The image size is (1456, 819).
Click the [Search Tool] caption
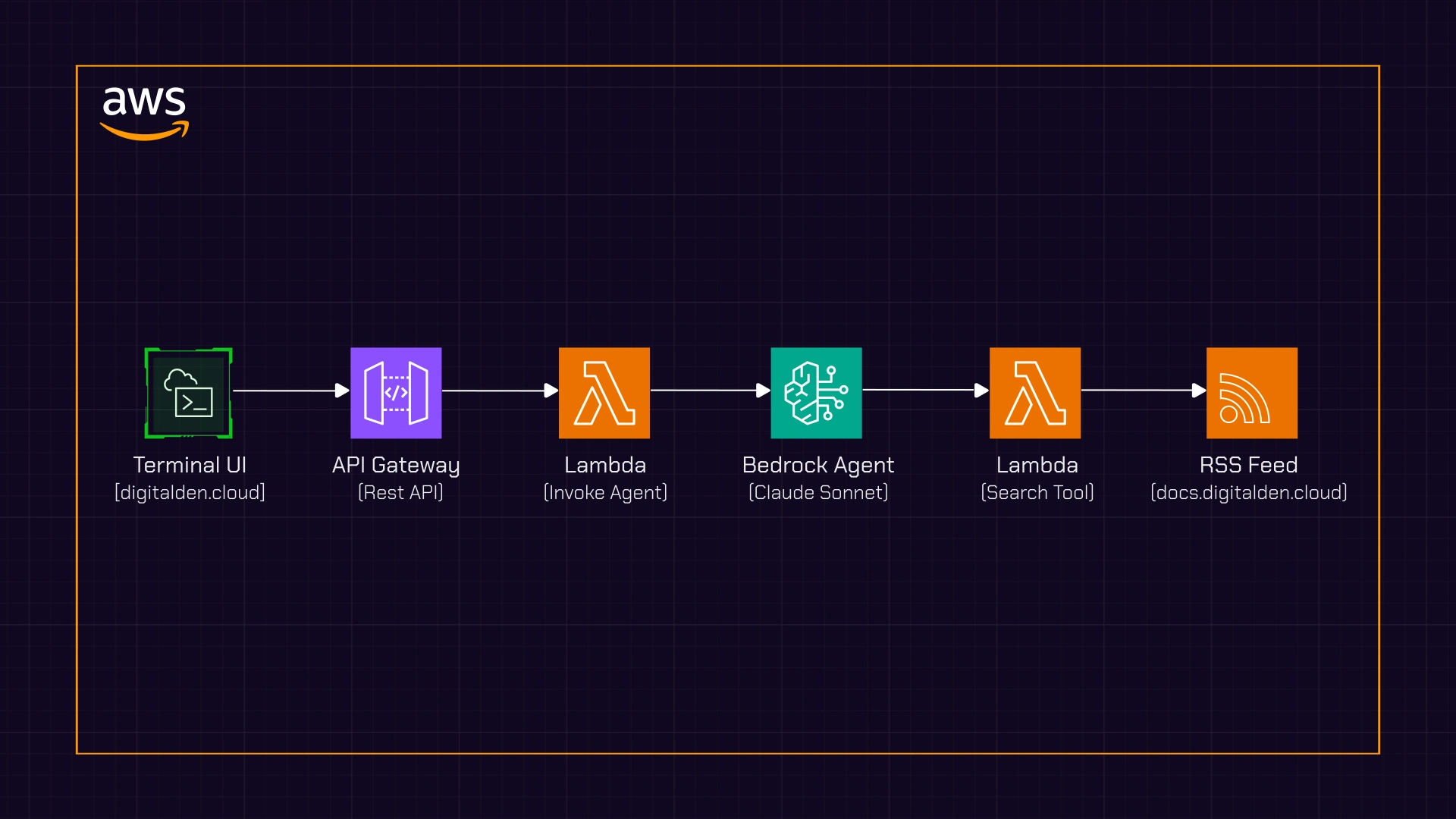1037,493
